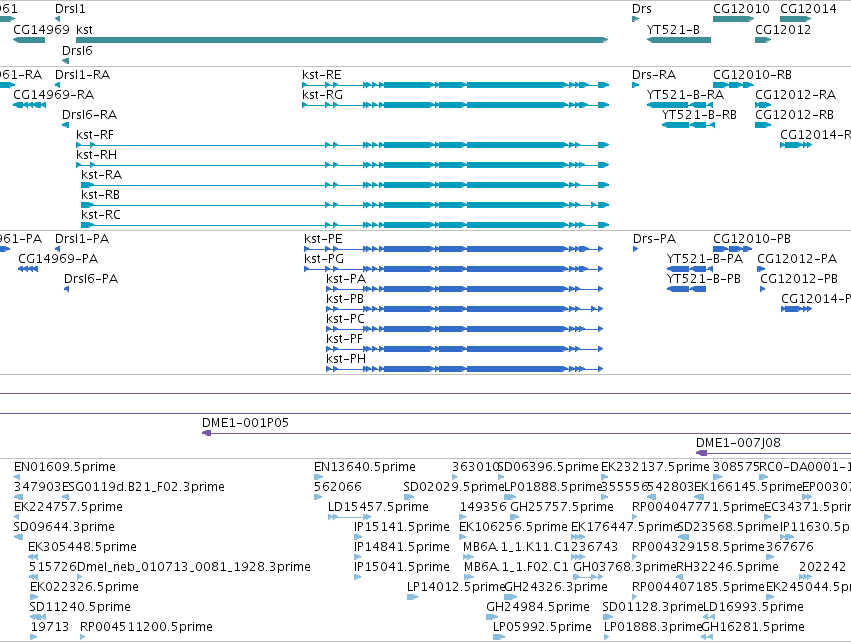The image size is (851, 642).
Task: Select the EK022326.5prime EST label
Action: tap(84, 587)
